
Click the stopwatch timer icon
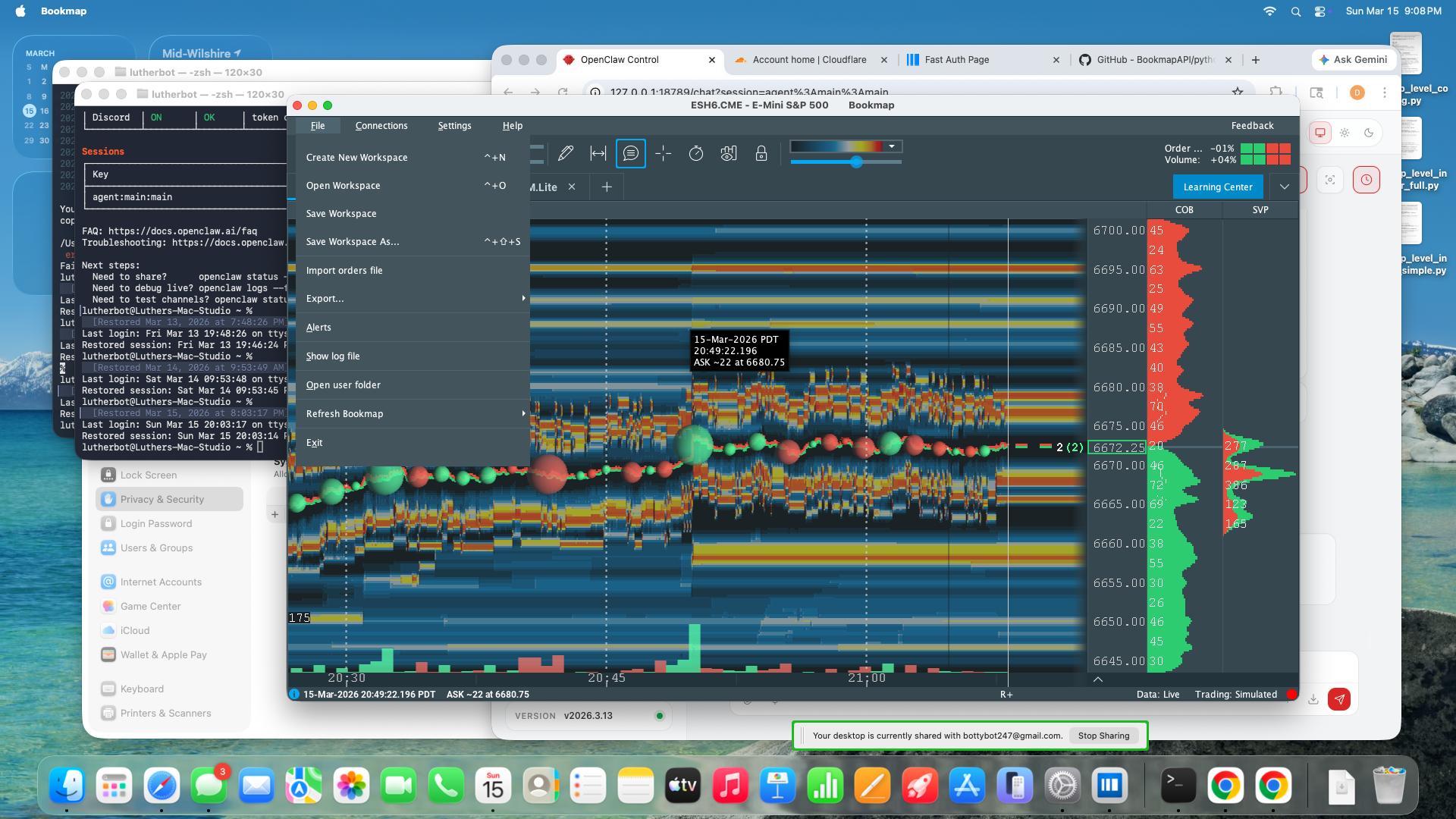coord(695,154)
